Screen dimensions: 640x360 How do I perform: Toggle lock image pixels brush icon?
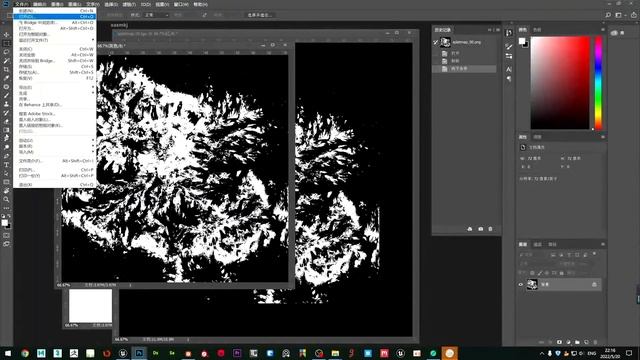(540, 273)
